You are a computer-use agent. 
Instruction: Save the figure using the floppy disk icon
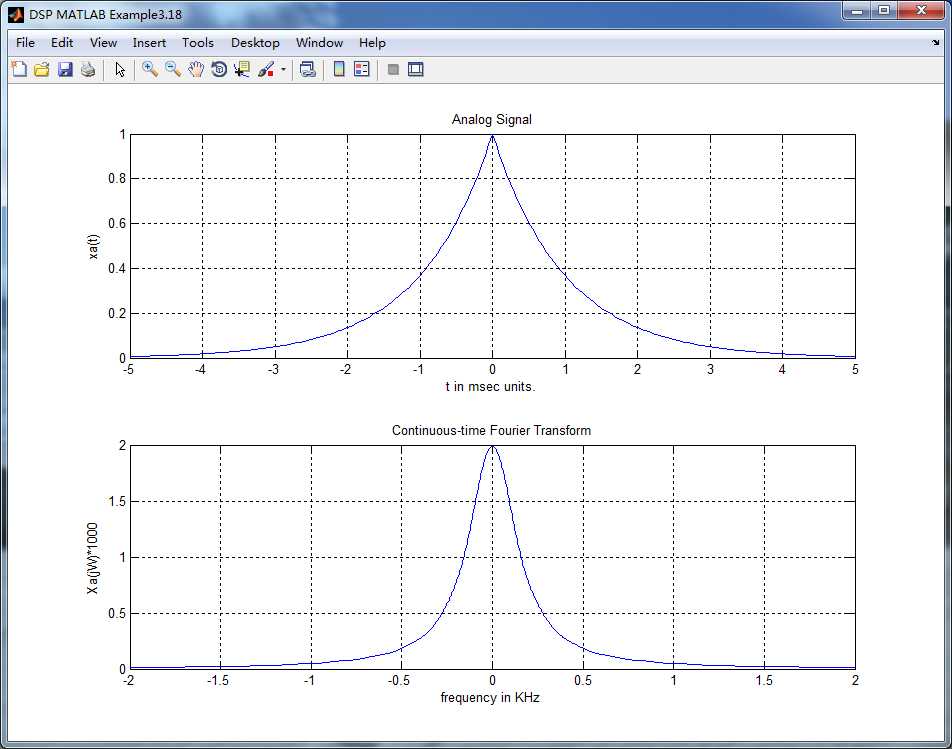point(65,69)
